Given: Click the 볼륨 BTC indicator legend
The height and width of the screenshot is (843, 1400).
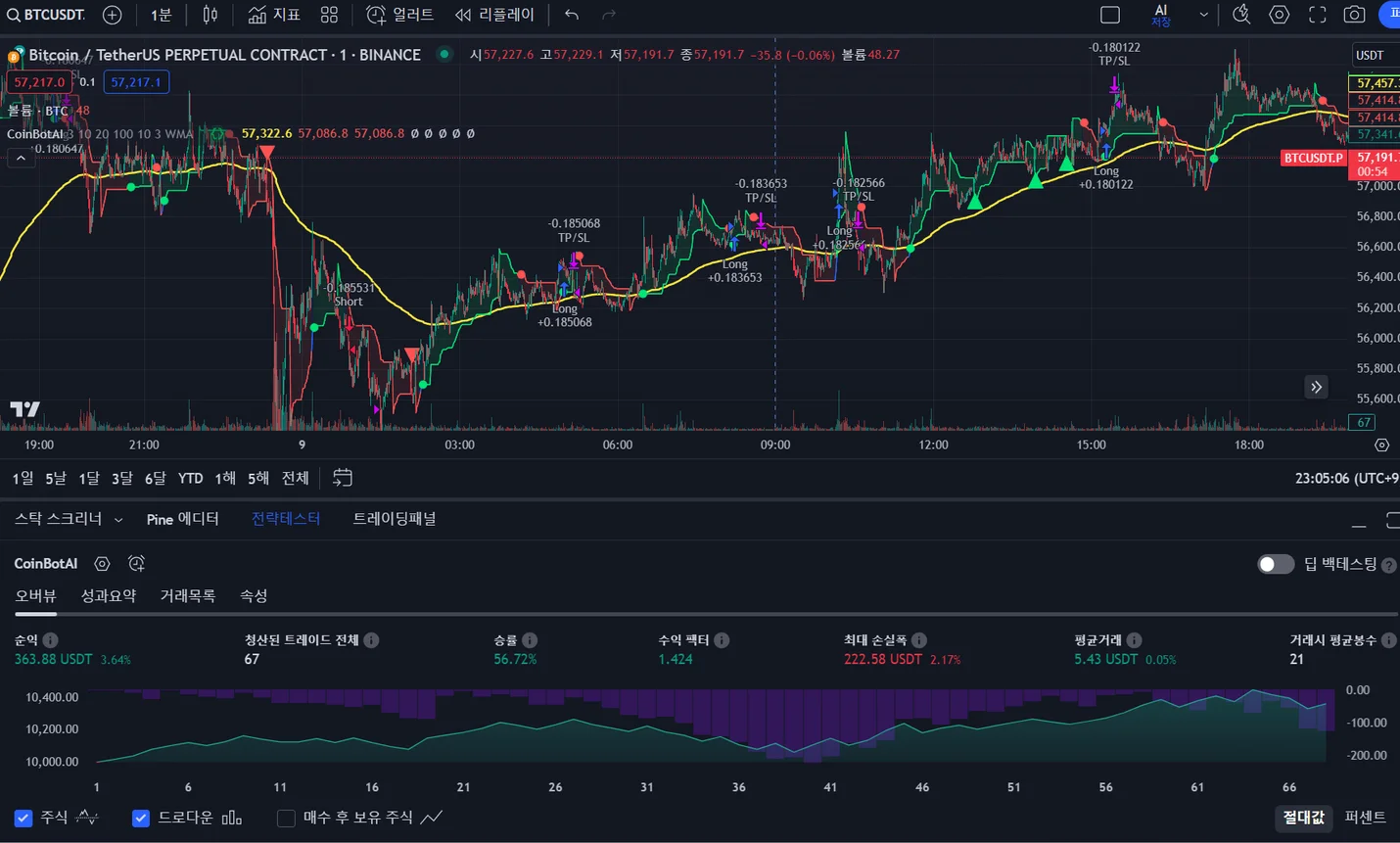Looking at the screenshot, I should click(38, 111).
